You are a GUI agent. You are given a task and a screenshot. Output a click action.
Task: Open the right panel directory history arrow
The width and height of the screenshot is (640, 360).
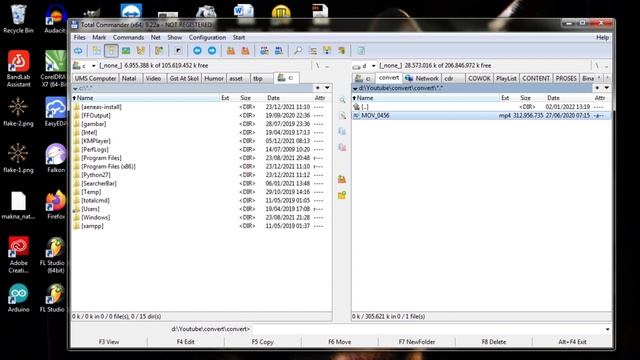[607, 88]
